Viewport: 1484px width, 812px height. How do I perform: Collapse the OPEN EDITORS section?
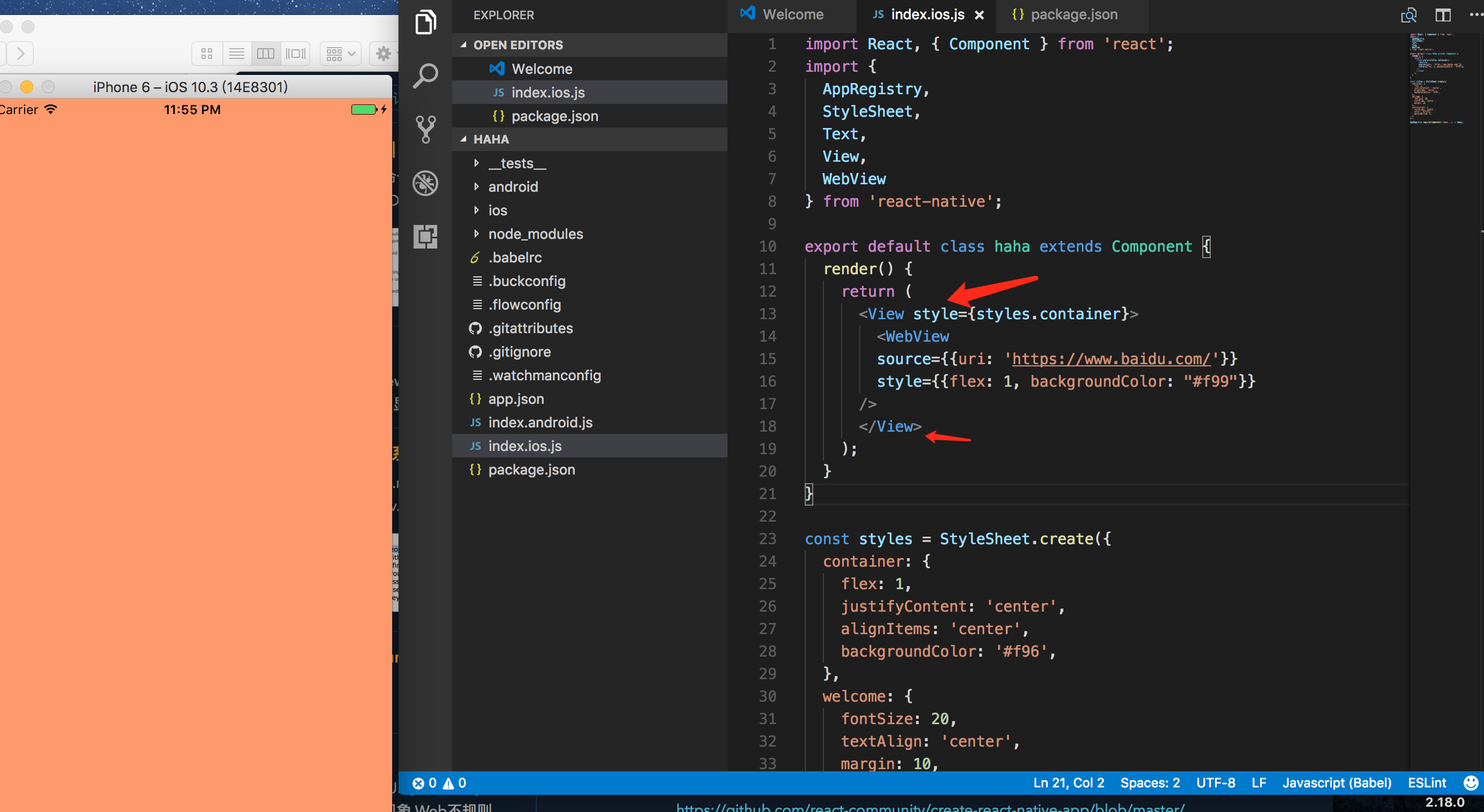[463, 45]
